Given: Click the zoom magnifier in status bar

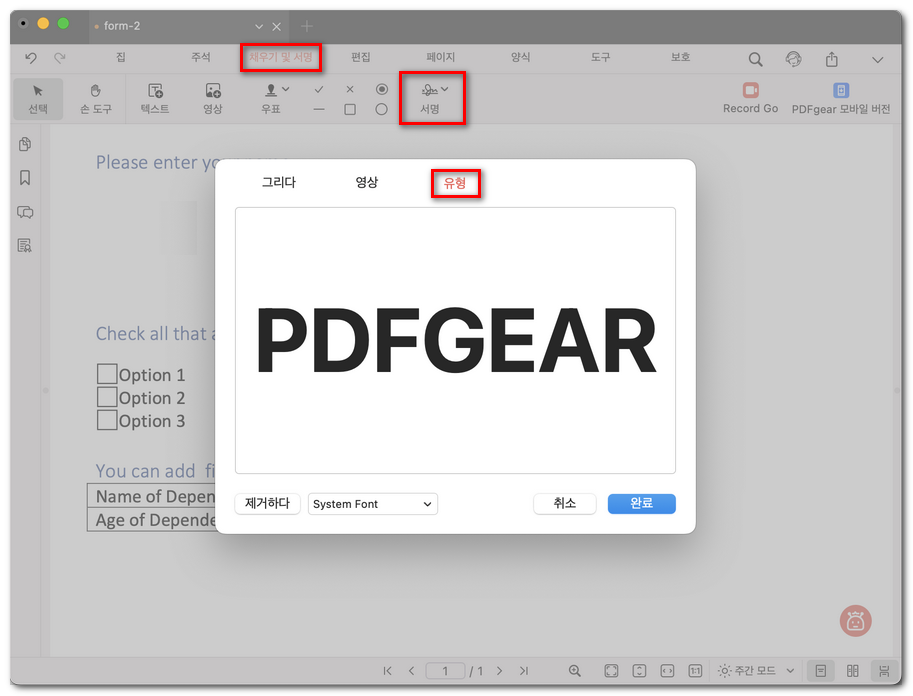Looking at the screenshot, I should pyautogui.click(x=575, y=671).
